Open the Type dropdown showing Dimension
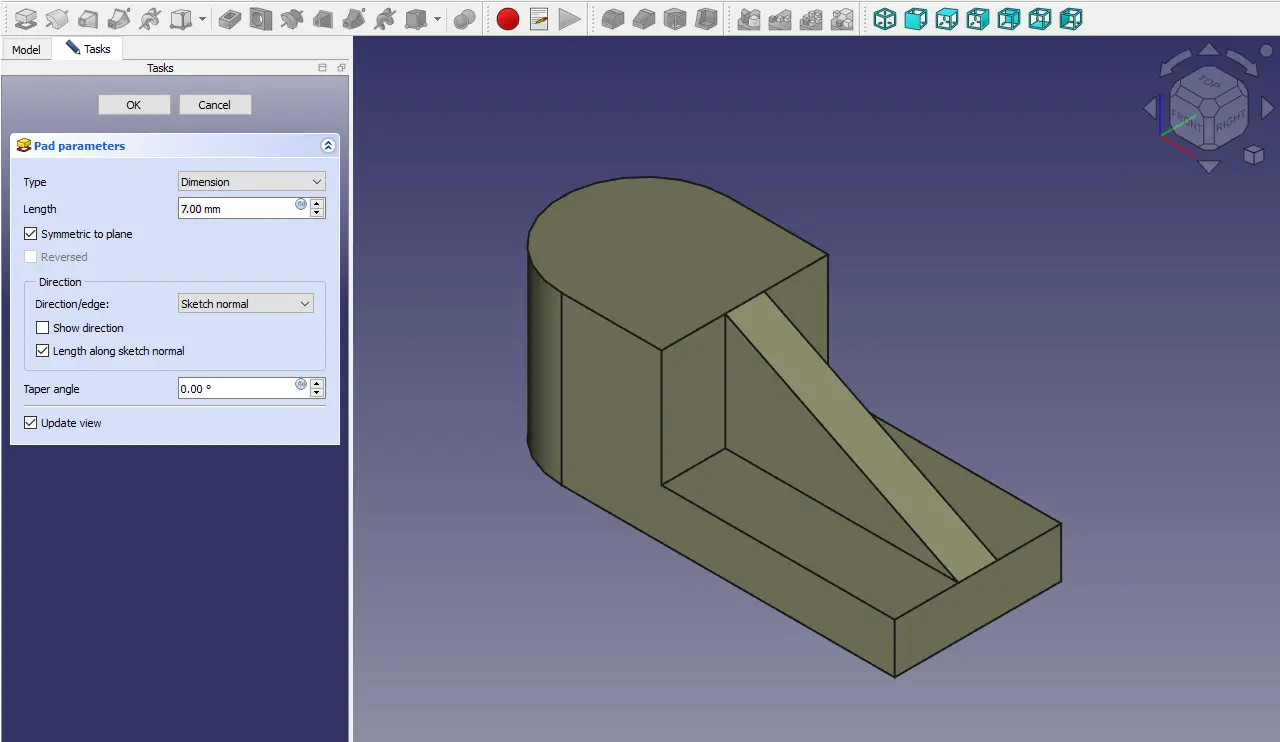1280x742 pixels. pos(251,182)
